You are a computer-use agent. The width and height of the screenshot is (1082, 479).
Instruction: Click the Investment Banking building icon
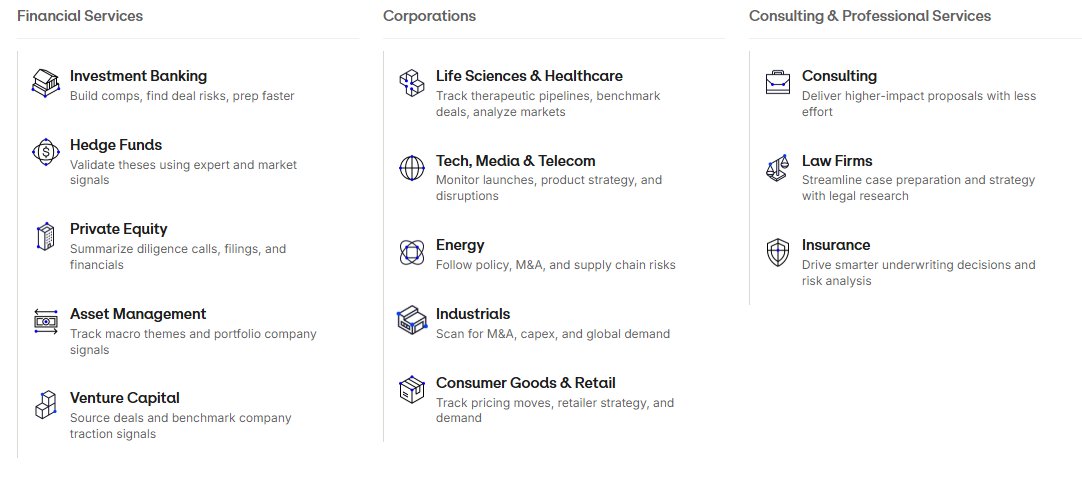46,83
